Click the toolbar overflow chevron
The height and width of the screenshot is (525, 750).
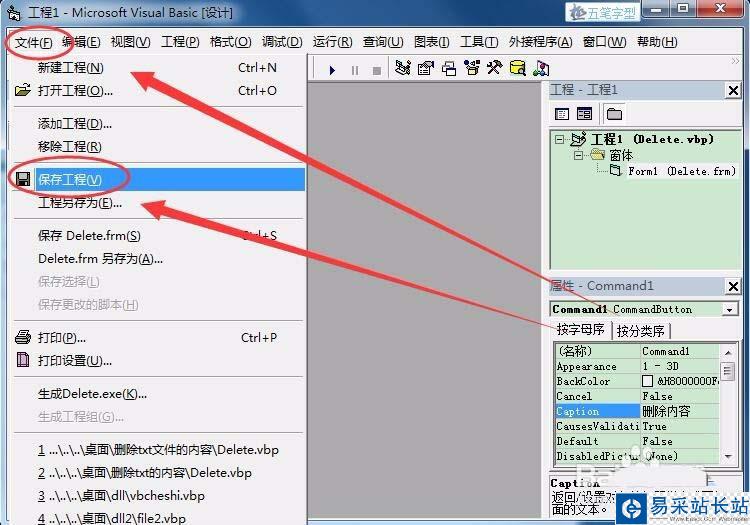pos(736,61)
